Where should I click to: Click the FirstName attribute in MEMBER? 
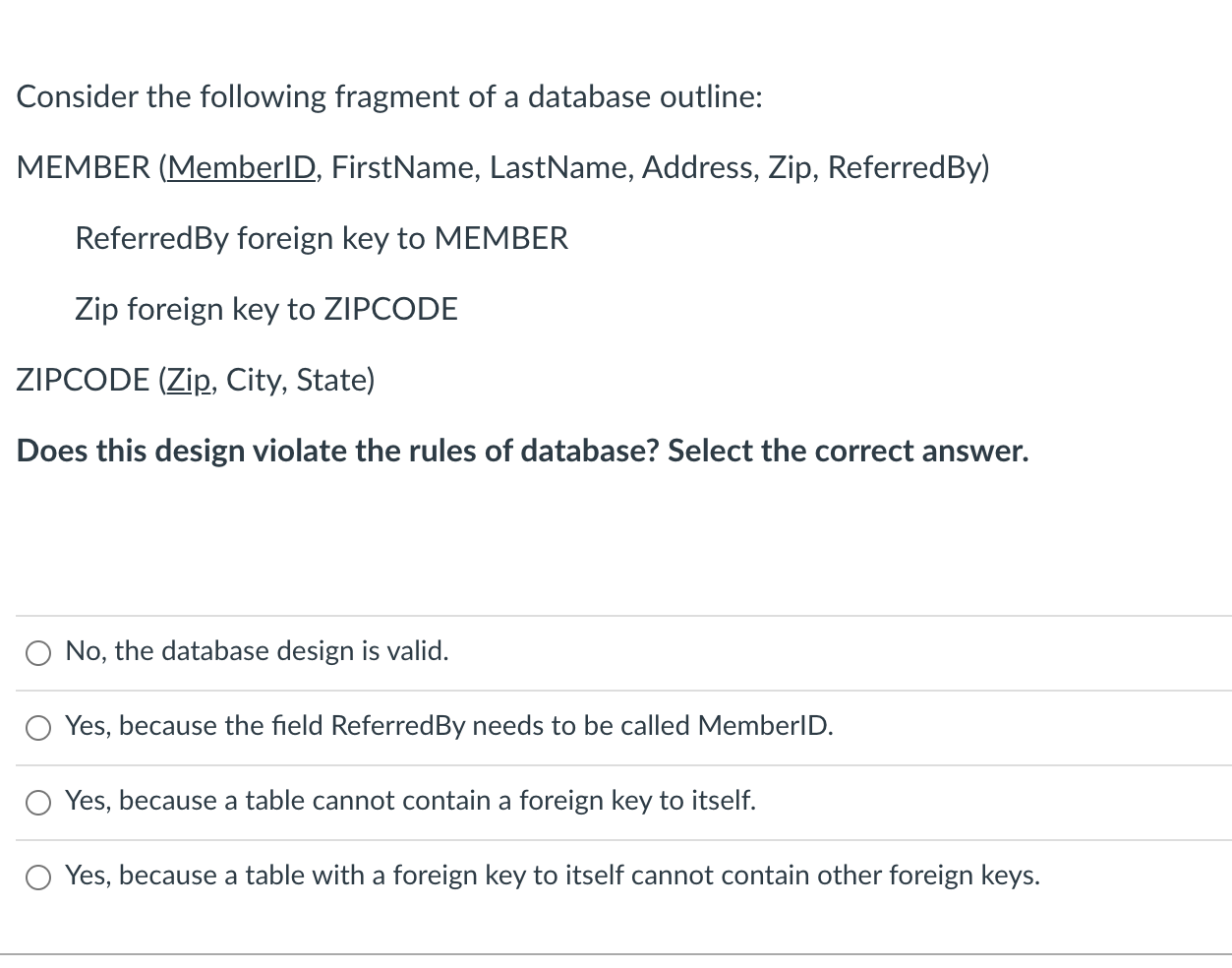pos(404,168)
